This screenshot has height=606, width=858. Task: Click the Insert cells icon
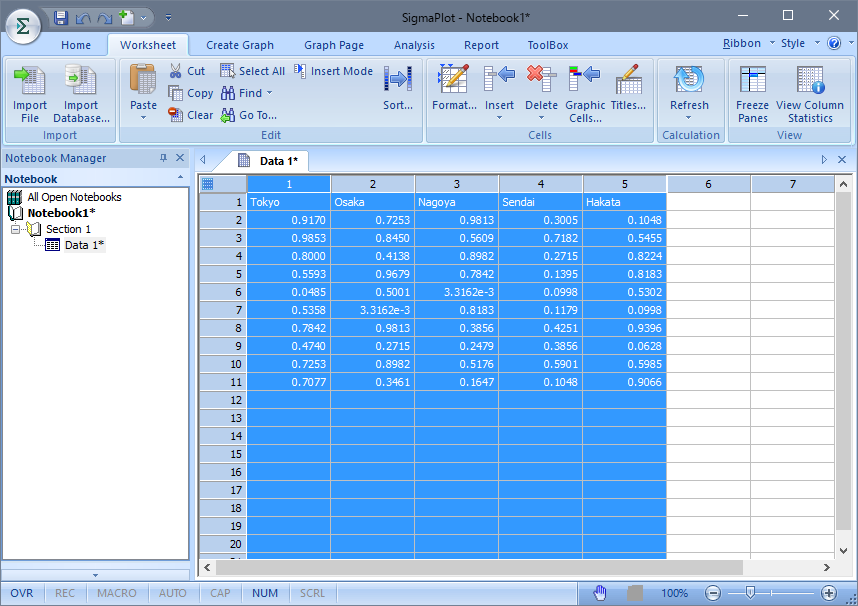click(x=500, y=80)
